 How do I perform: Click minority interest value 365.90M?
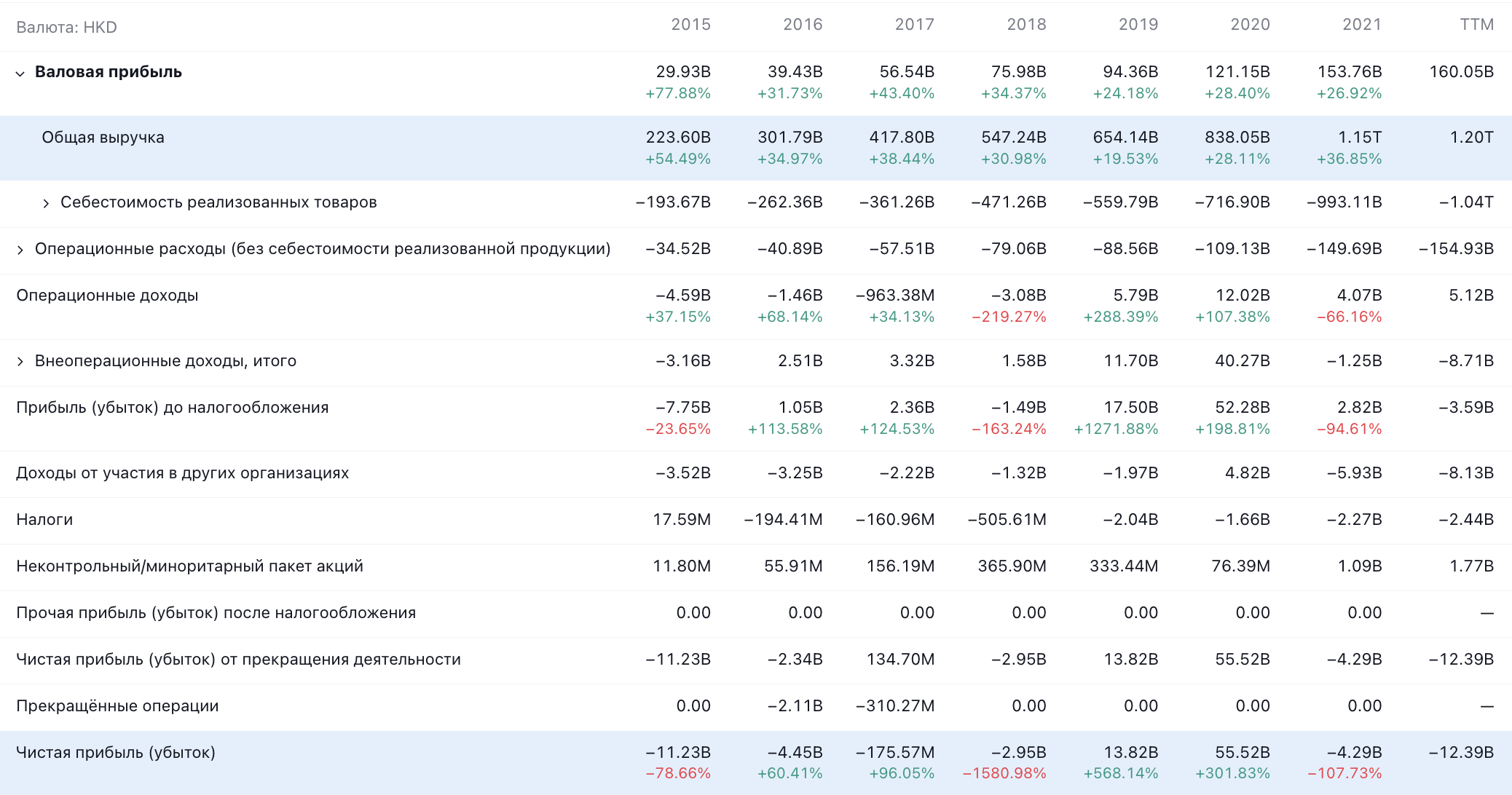pyautogui.click(x=1012, y=566)
